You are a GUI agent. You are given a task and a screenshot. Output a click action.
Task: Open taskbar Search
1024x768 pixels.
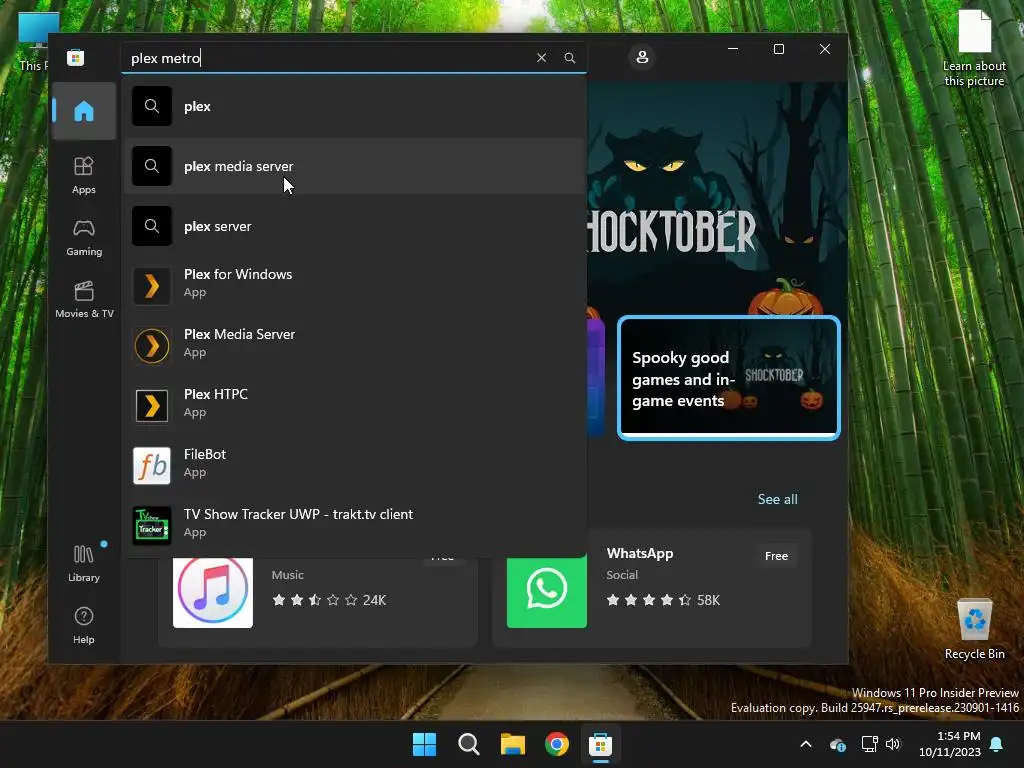468,744
